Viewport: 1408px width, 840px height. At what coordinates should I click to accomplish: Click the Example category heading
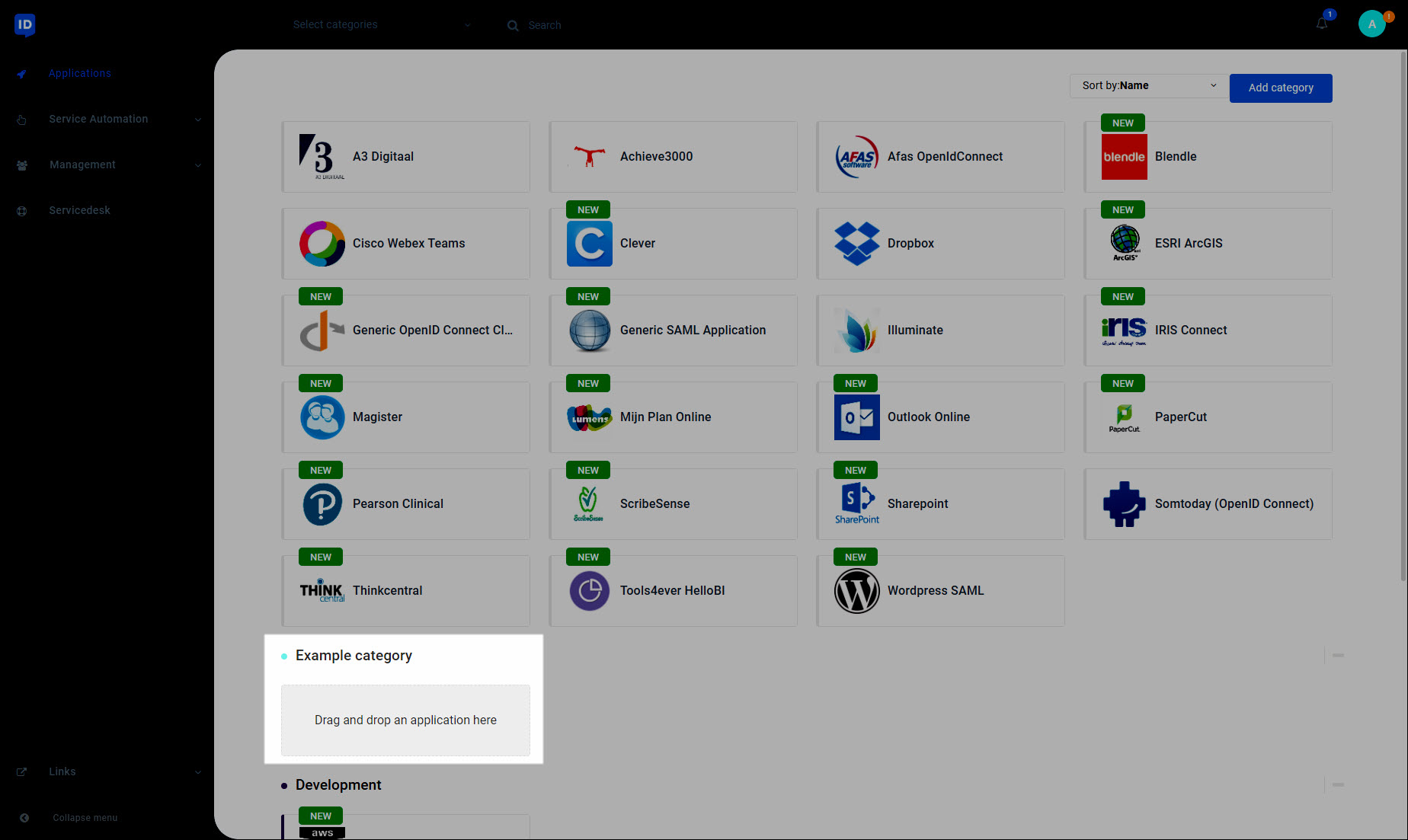(x=354, y=656)
